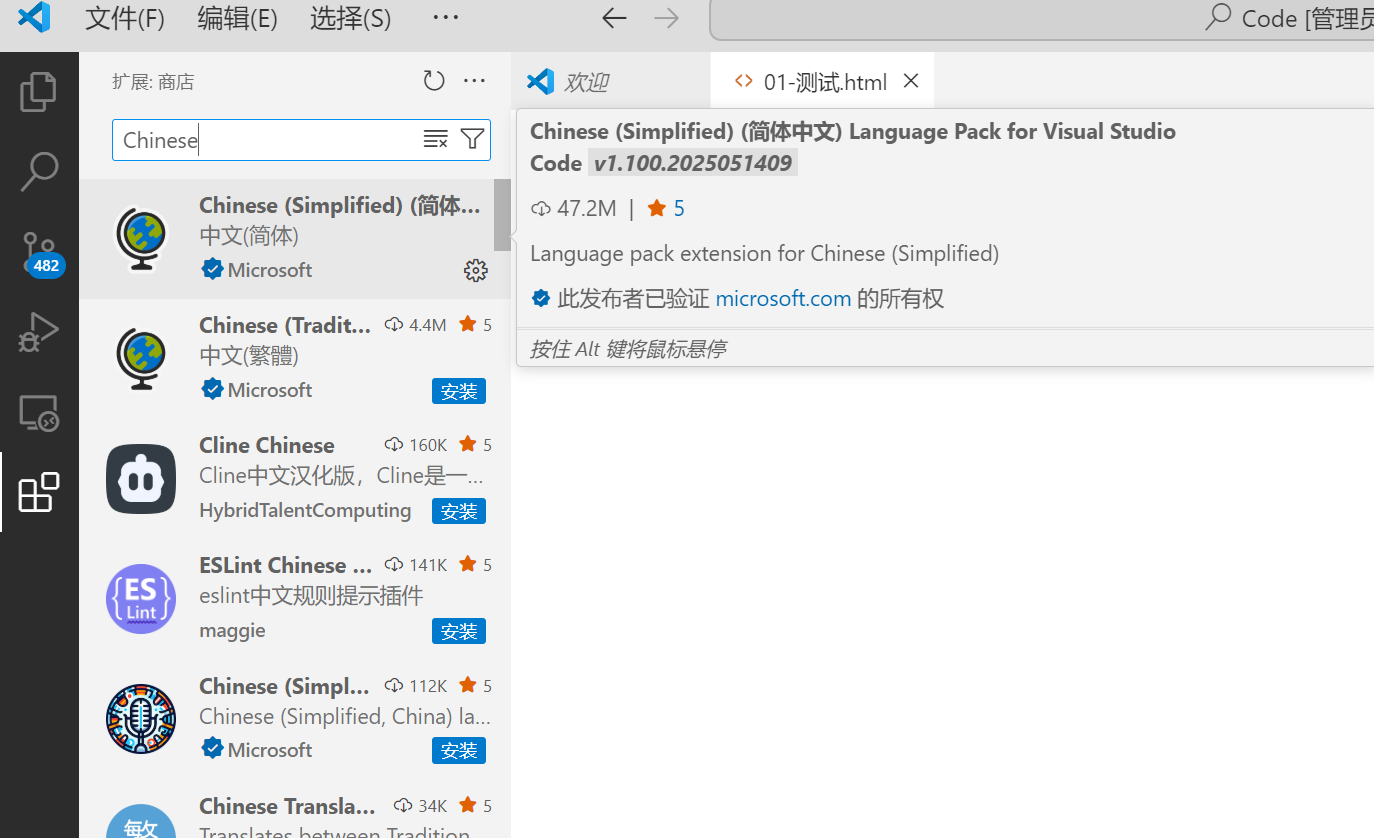Clear the extension search results
This screenshot has width=1374, height=838.
point(435,140)
